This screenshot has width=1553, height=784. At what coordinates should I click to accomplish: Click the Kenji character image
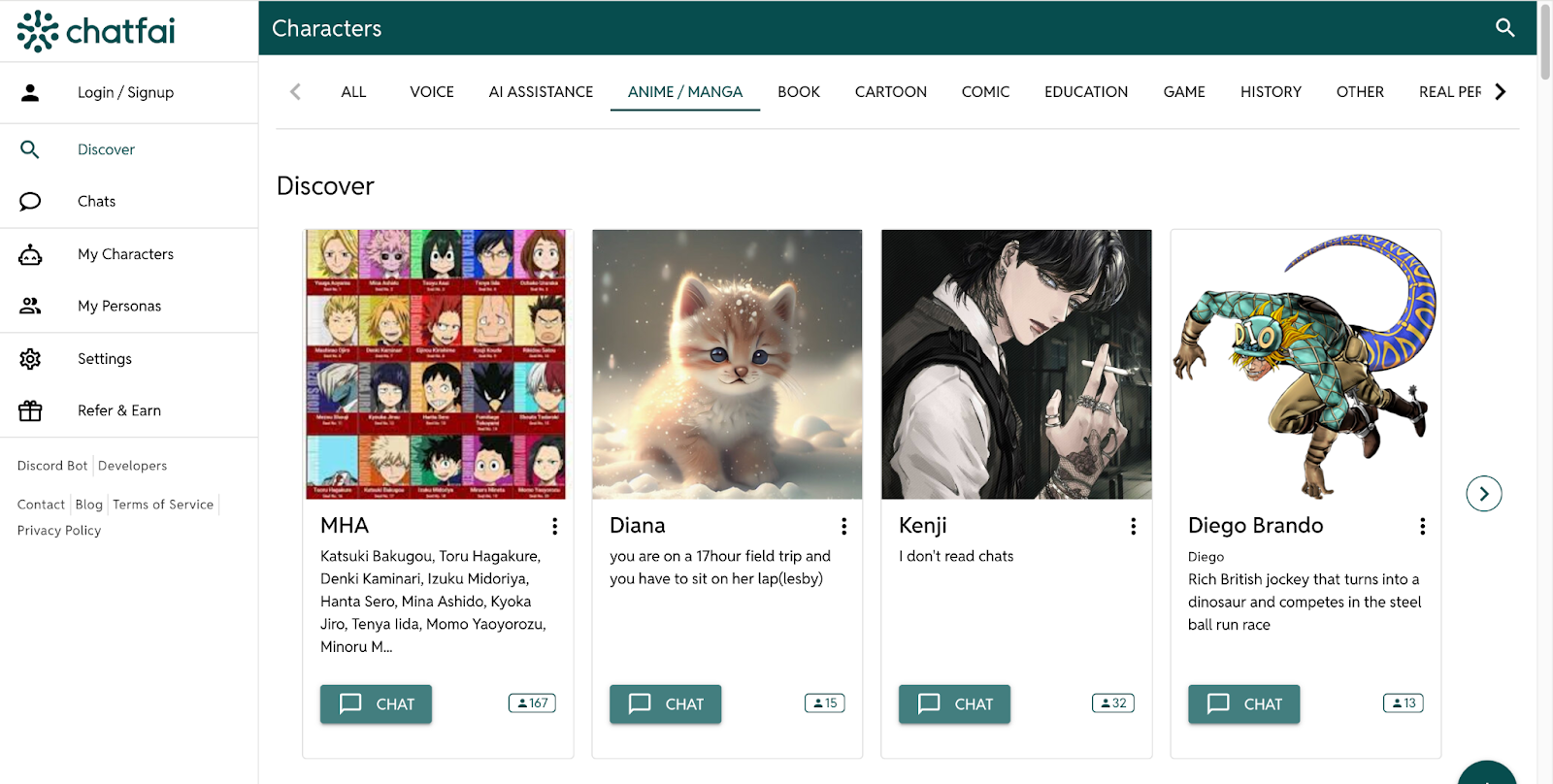coord(1016,365)
